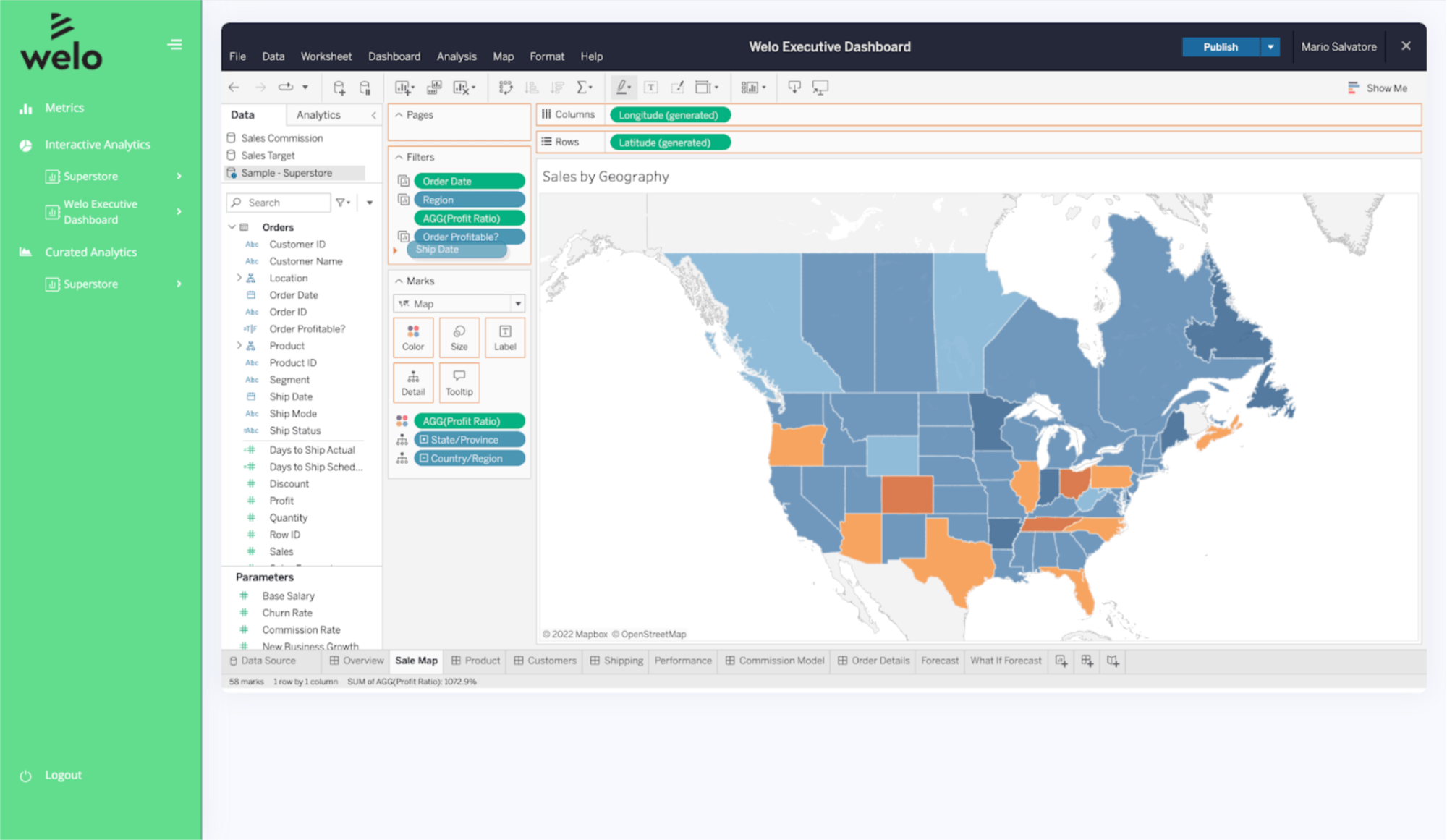
Task: Click the Color marks card button
Action: [x=413, y=337]
